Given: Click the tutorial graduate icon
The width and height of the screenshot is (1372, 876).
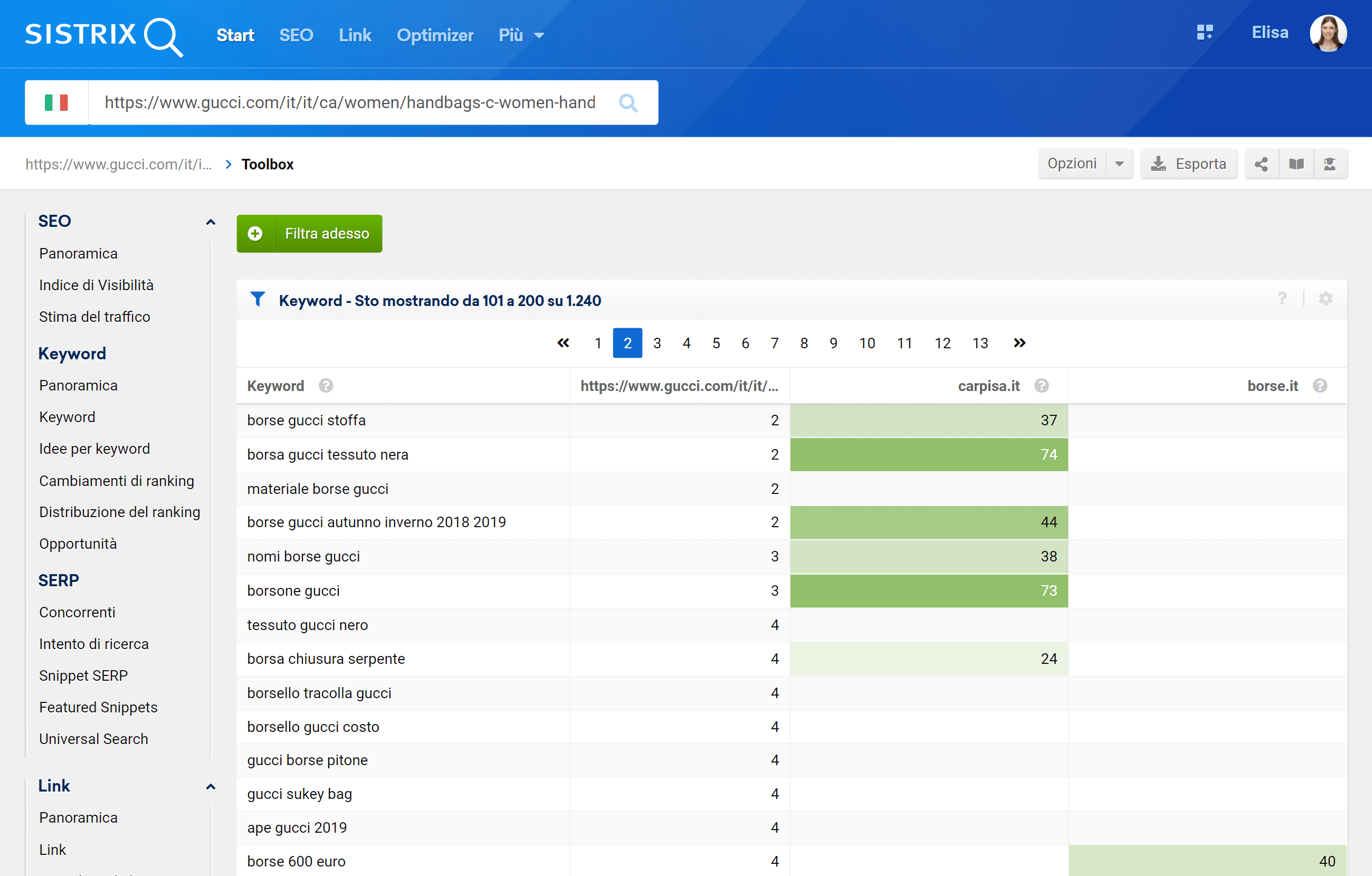Looking at the screenshot, I should click(x=1330, y=164).
